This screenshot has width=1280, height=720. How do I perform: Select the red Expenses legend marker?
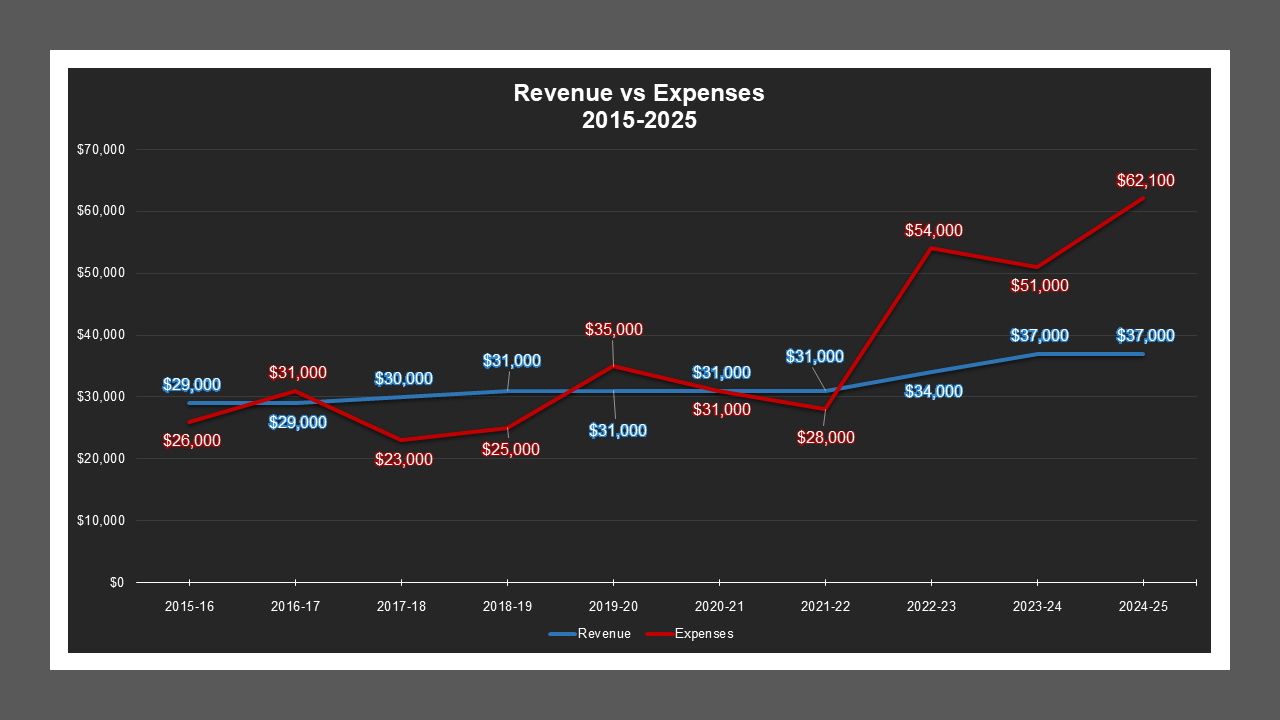pos(660,633)
